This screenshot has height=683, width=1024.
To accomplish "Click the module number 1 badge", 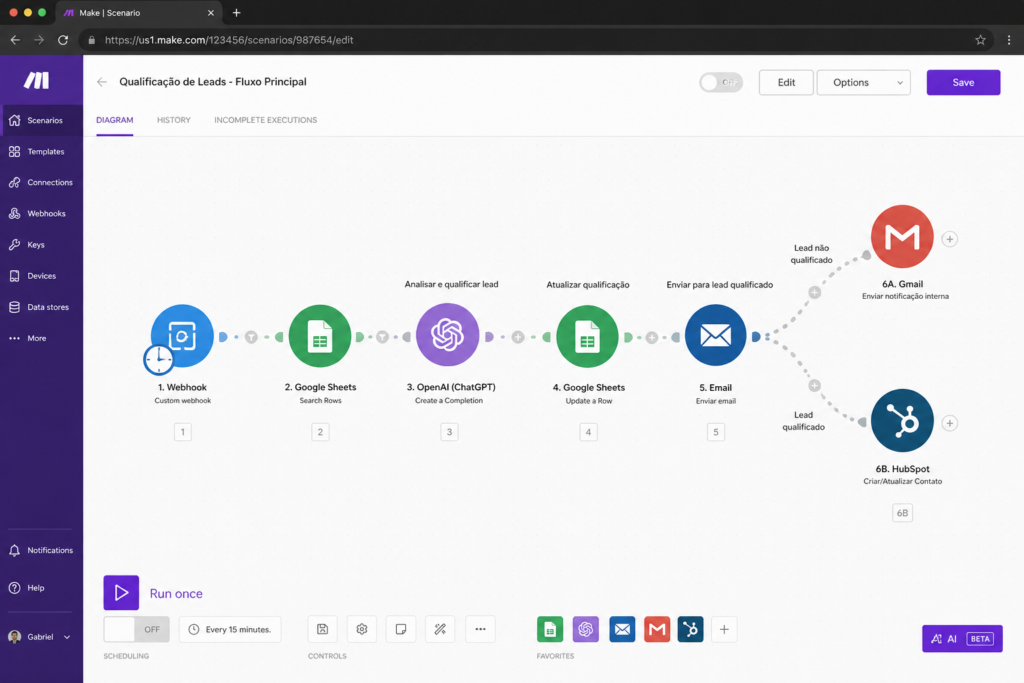I will 183,432.
